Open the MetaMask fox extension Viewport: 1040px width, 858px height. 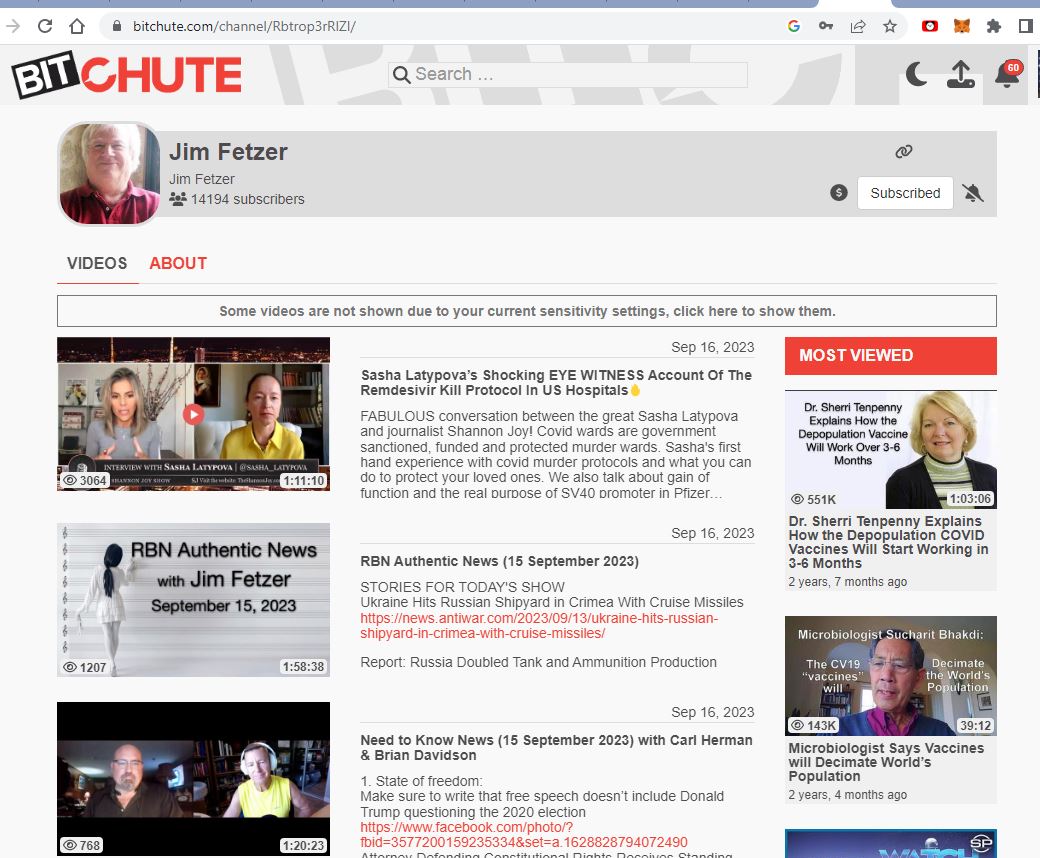[x=962, y=27]
